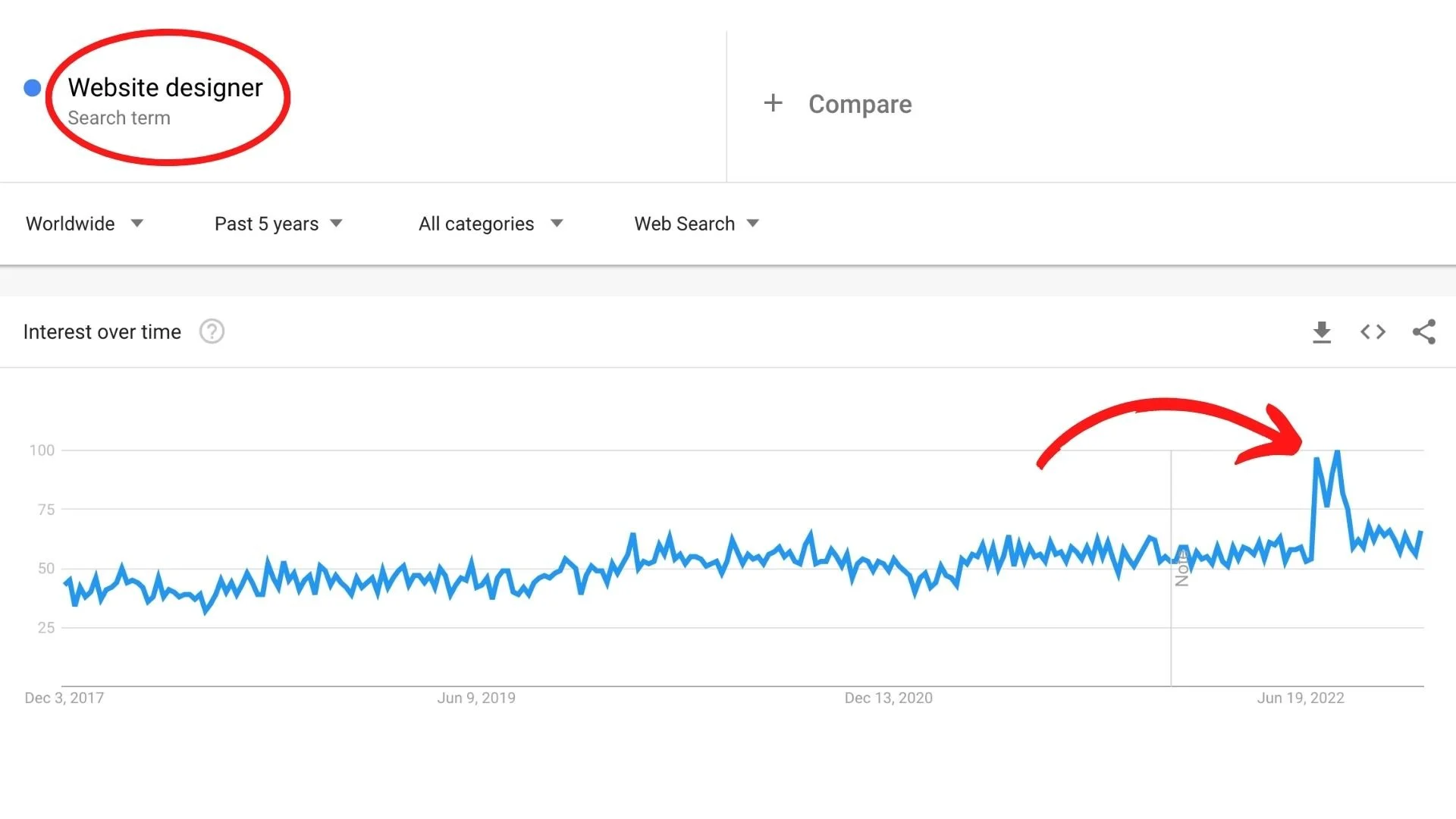Open the Worldwide region dropdown
Screen dimensions: 1456x819
pyautogui.click(x=84, y=224)
